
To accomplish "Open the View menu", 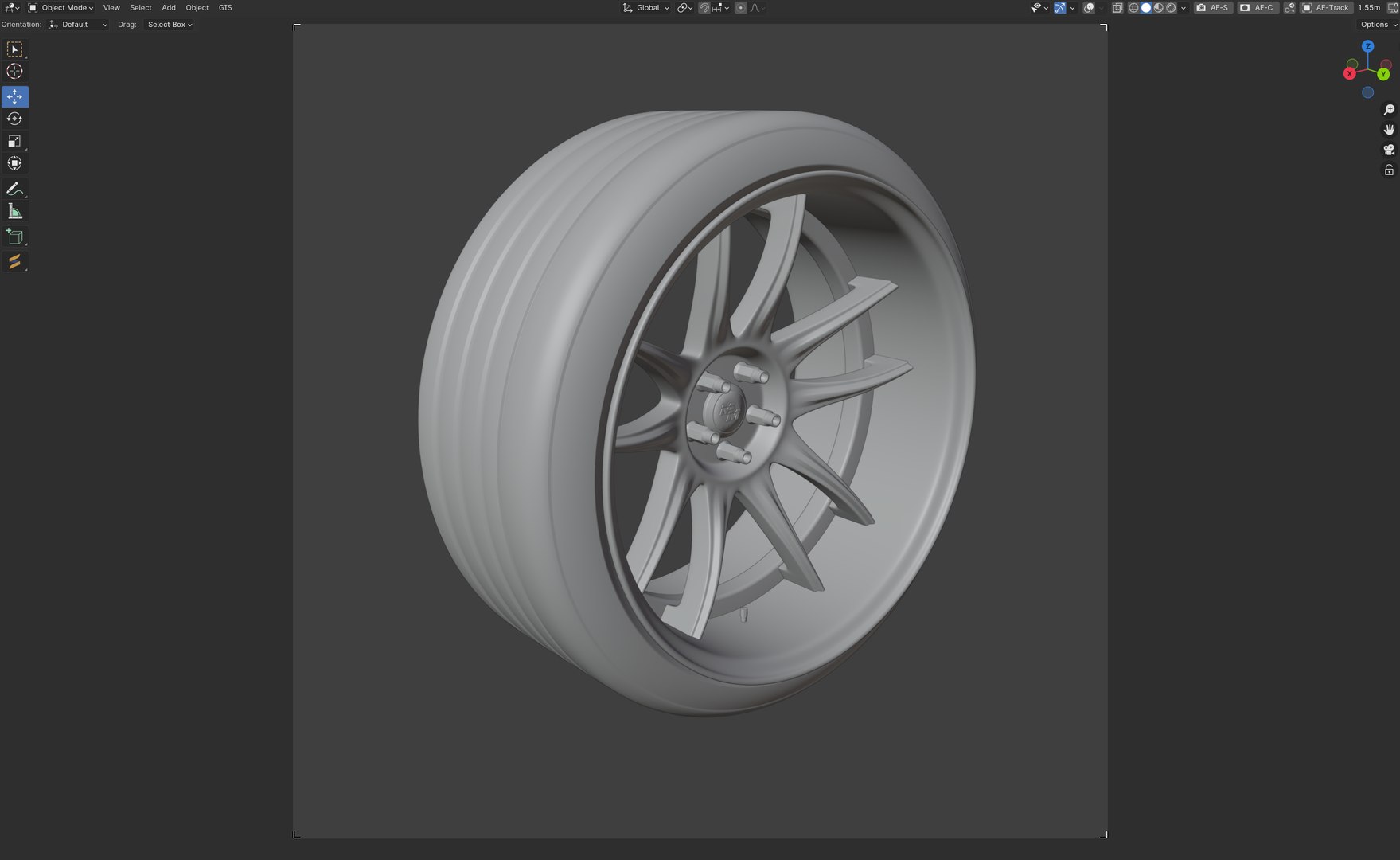I will [x=111, y=8].
